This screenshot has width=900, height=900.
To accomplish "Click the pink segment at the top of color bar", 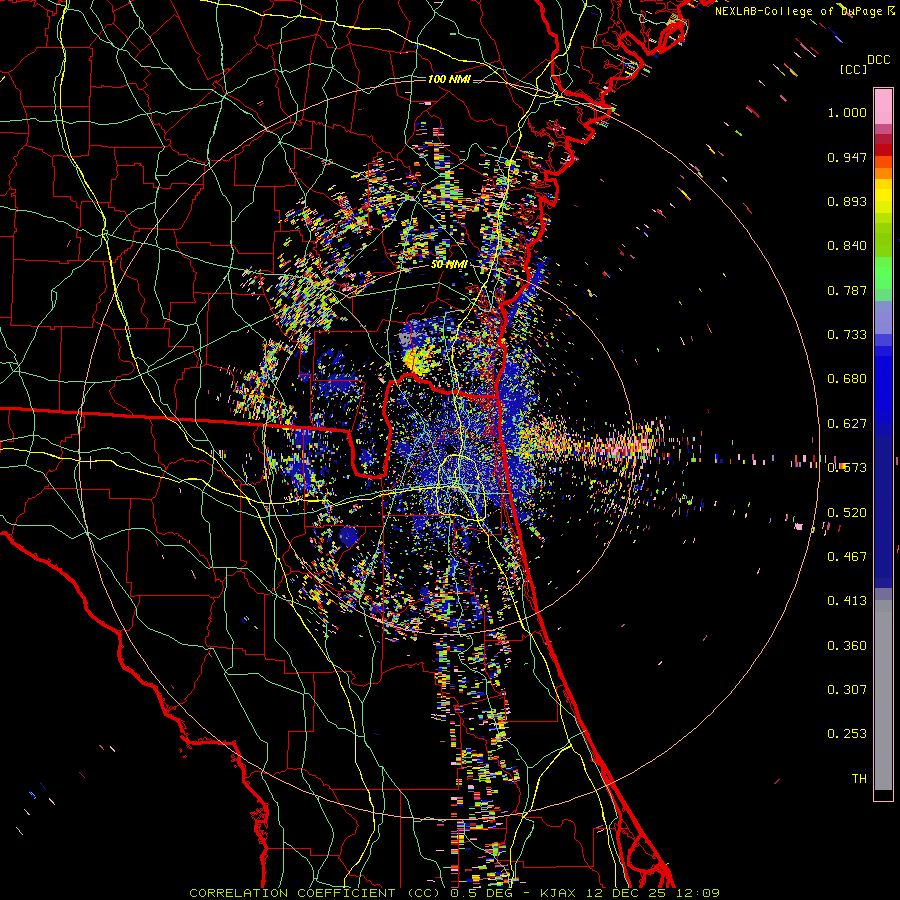I will 883,107.
